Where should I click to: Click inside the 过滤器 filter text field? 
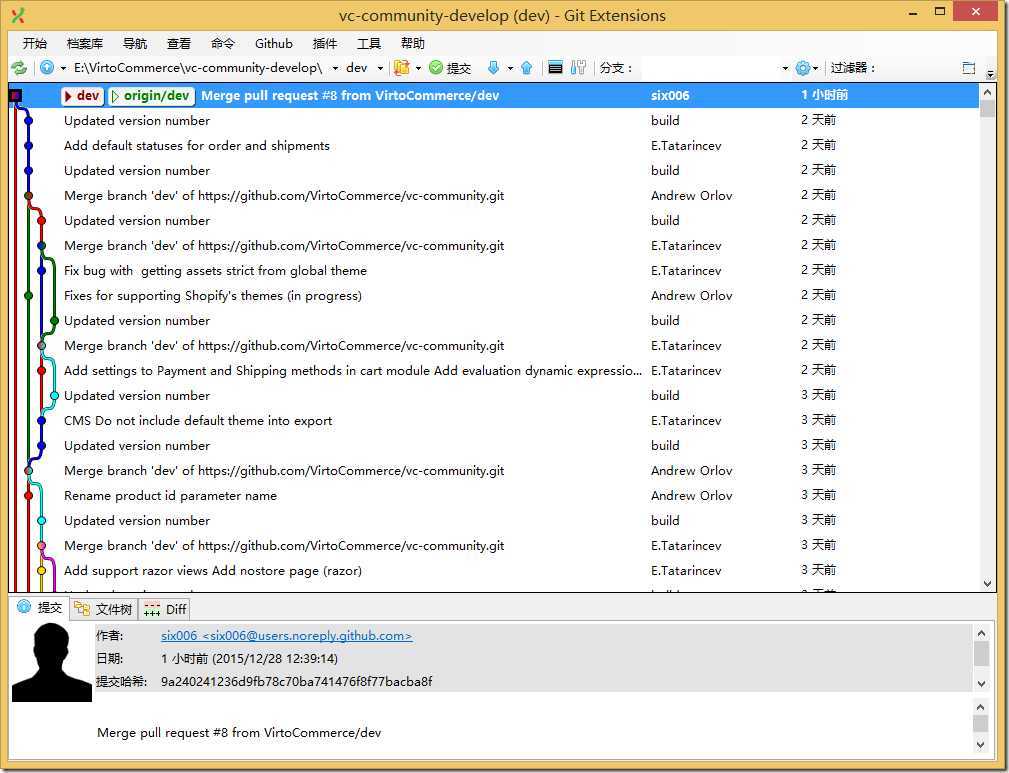(917, 68)
